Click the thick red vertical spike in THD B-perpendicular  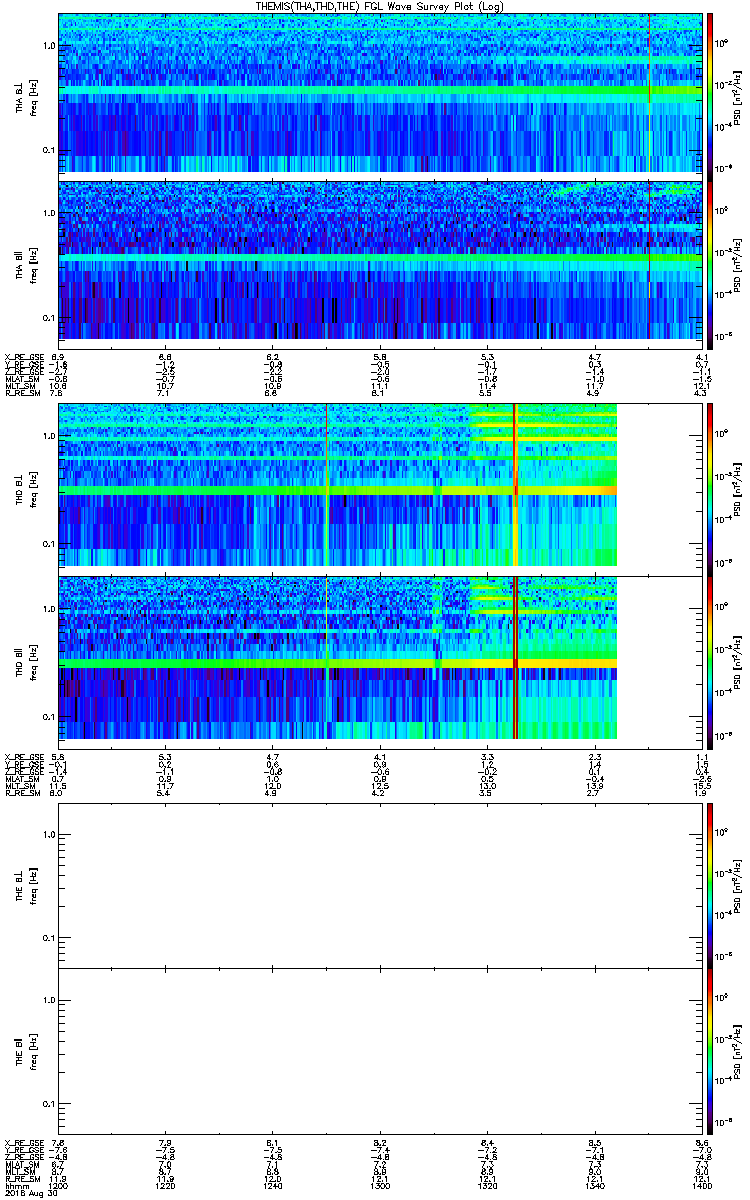515,484
